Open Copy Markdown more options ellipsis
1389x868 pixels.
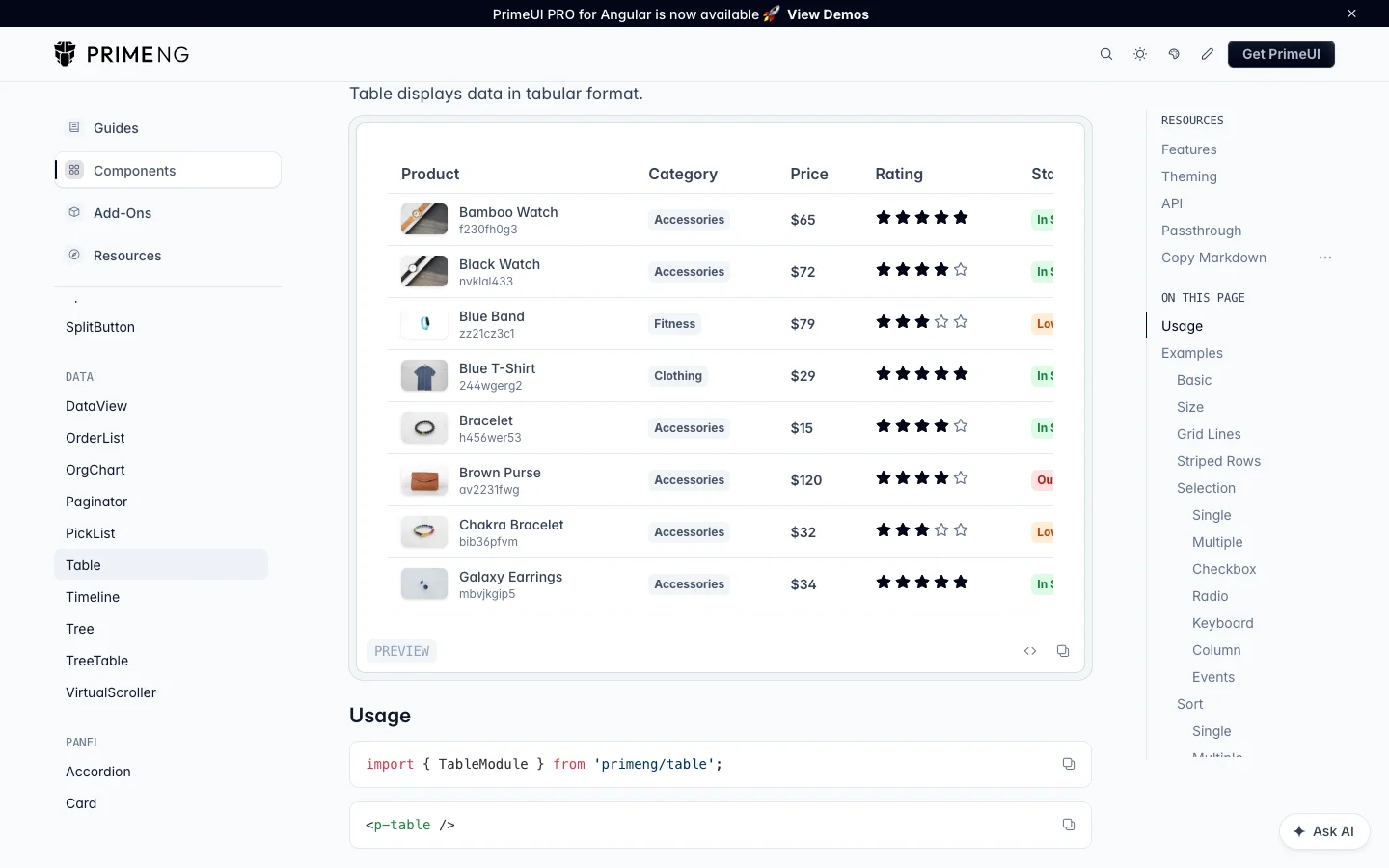coord(1325,258)
